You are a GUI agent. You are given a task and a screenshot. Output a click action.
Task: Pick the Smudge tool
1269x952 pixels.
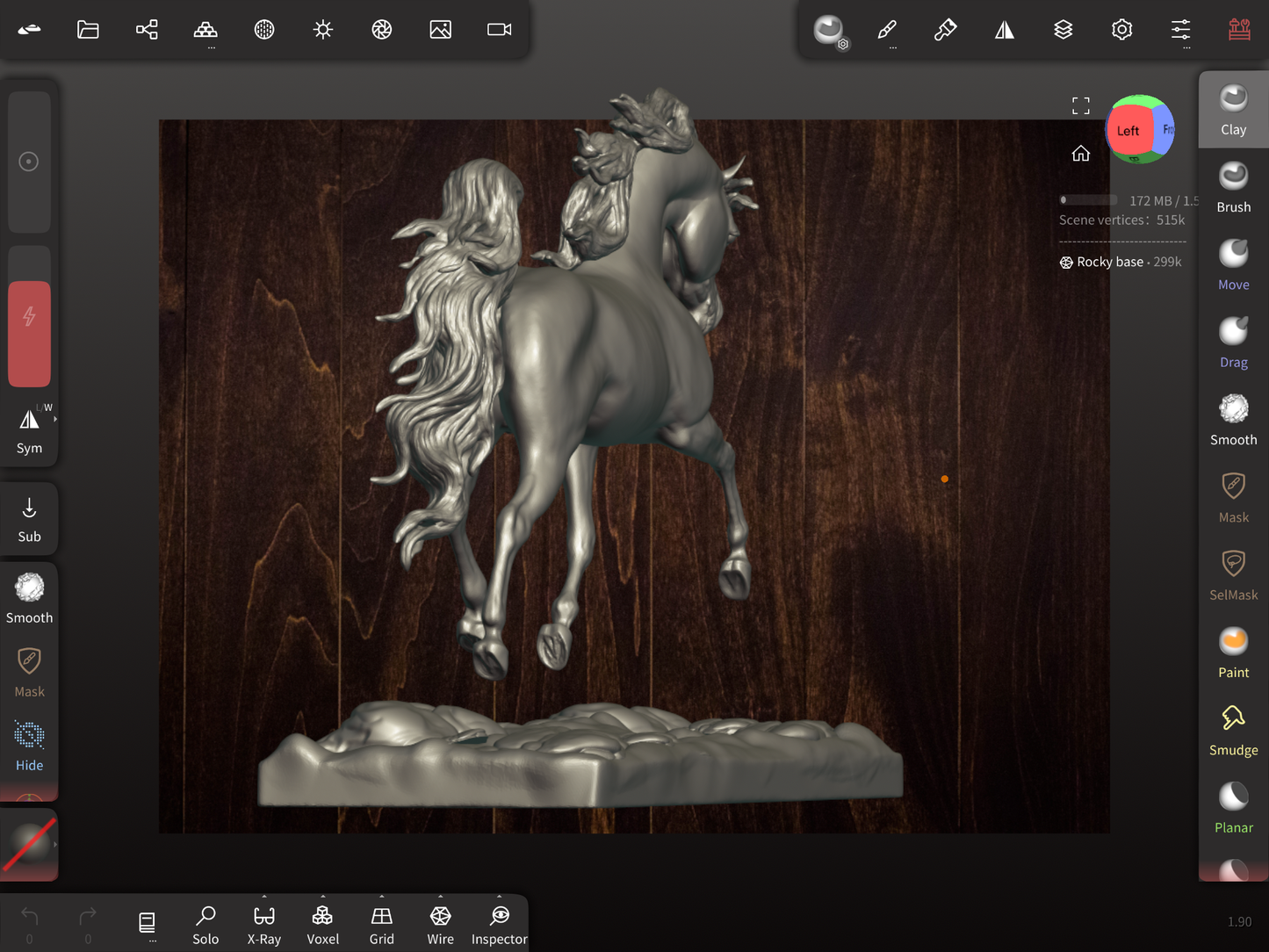(x=1233, y=730)
